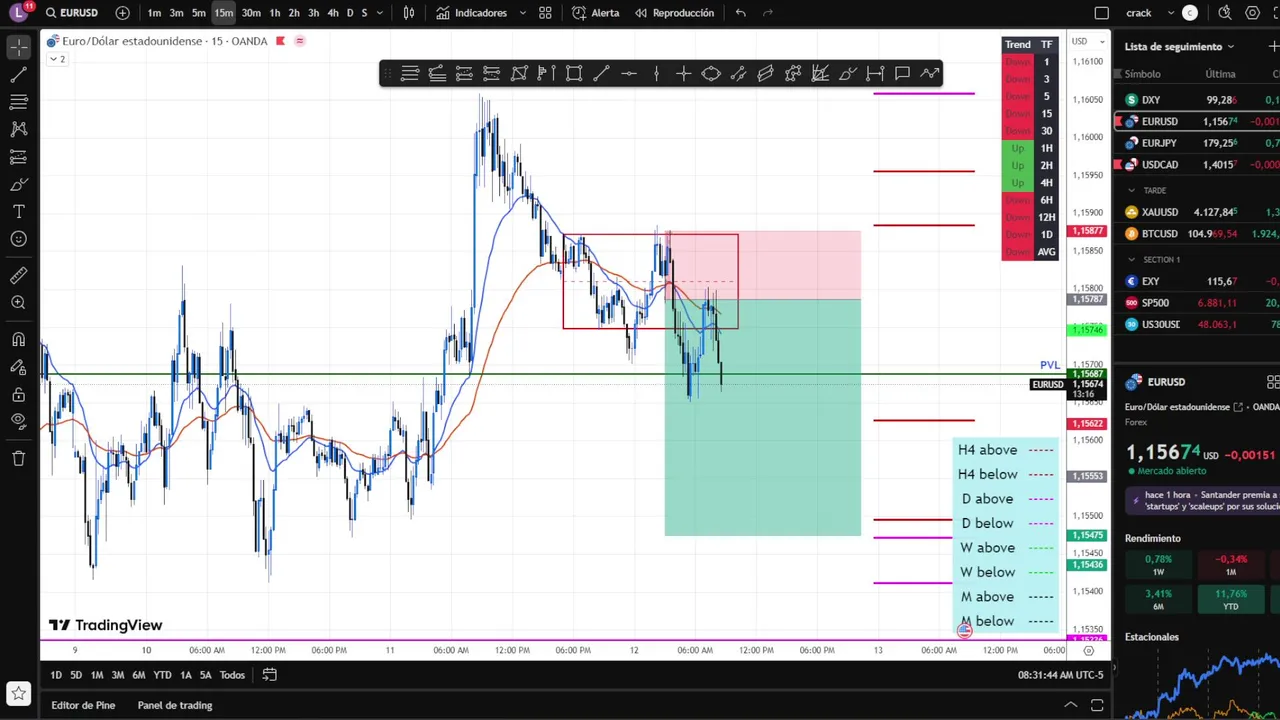This screenshot has height=720, width=1280.
Task: Open chart settings hexagon icon
Action: point(1252,13)
